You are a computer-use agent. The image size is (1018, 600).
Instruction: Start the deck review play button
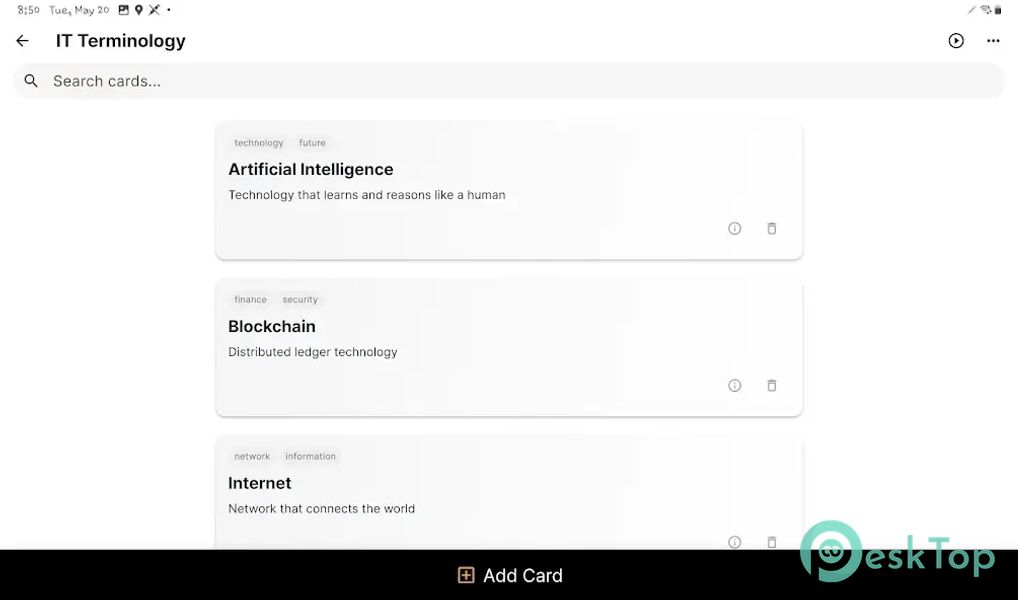click(956, 41)
